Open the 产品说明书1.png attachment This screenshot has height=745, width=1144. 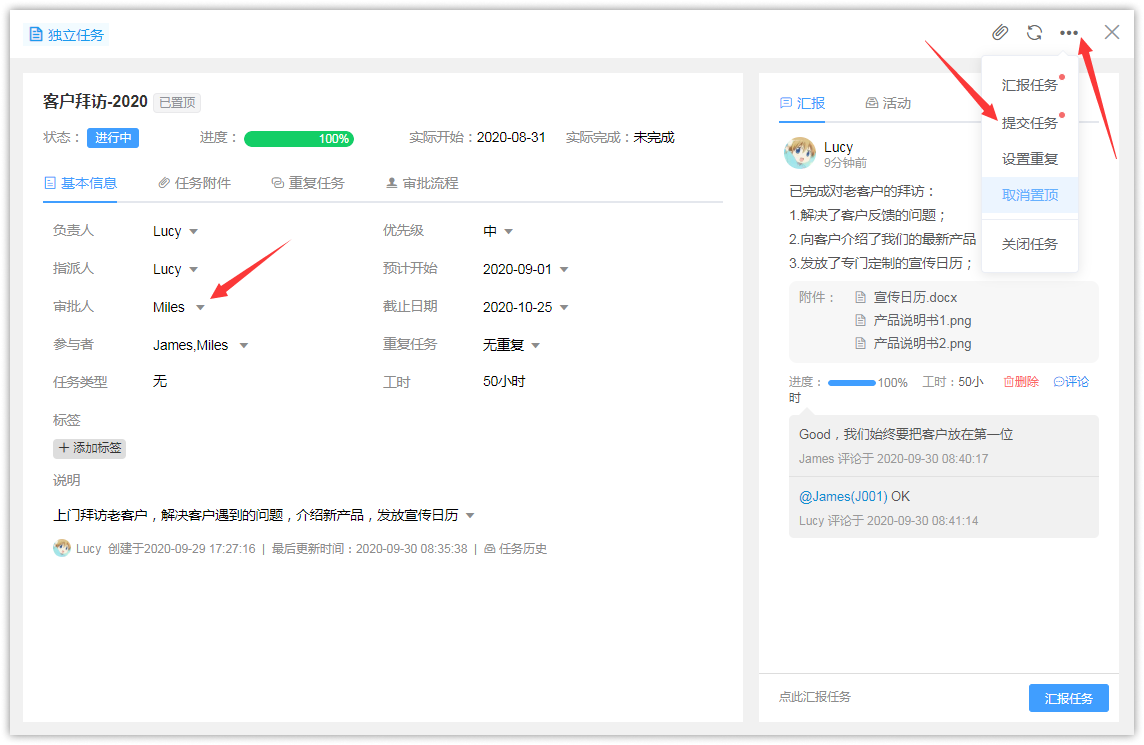tap(921, 320)
